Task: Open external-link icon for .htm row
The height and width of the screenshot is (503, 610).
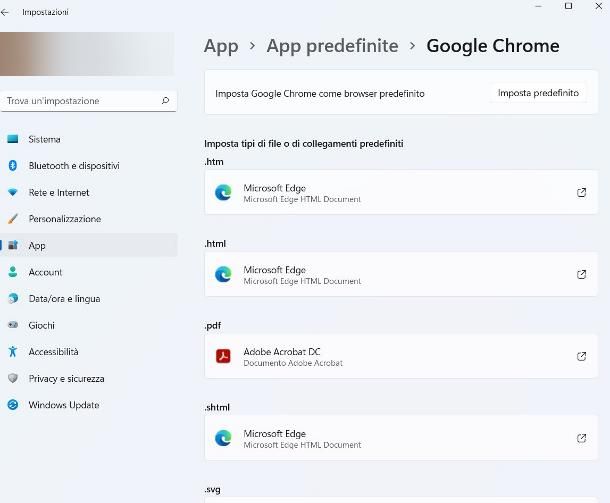Action: tap(581, 193)
